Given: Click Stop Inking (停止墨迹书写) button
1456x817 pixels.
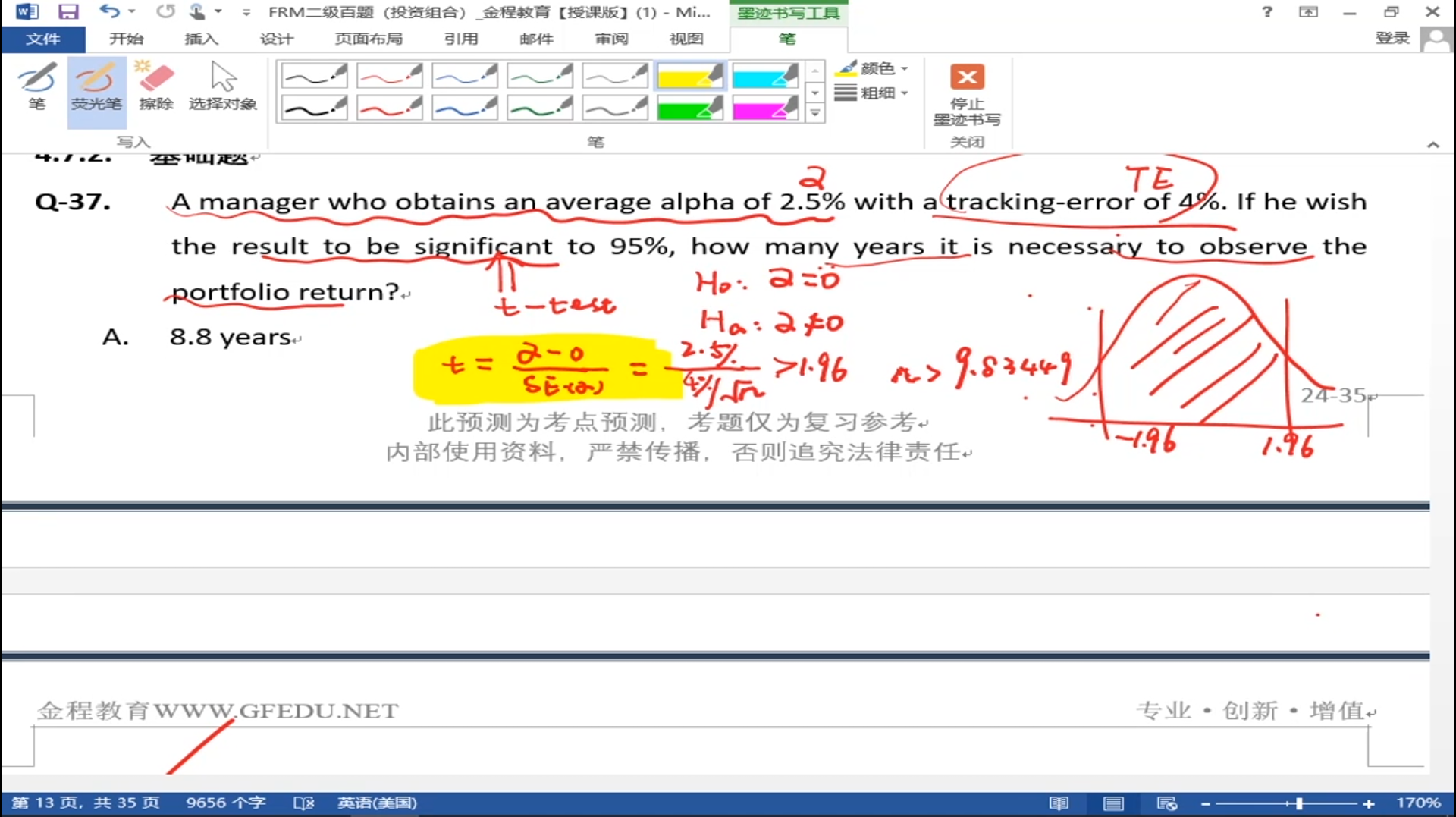Looking at the screenshot, I should 967,95.
